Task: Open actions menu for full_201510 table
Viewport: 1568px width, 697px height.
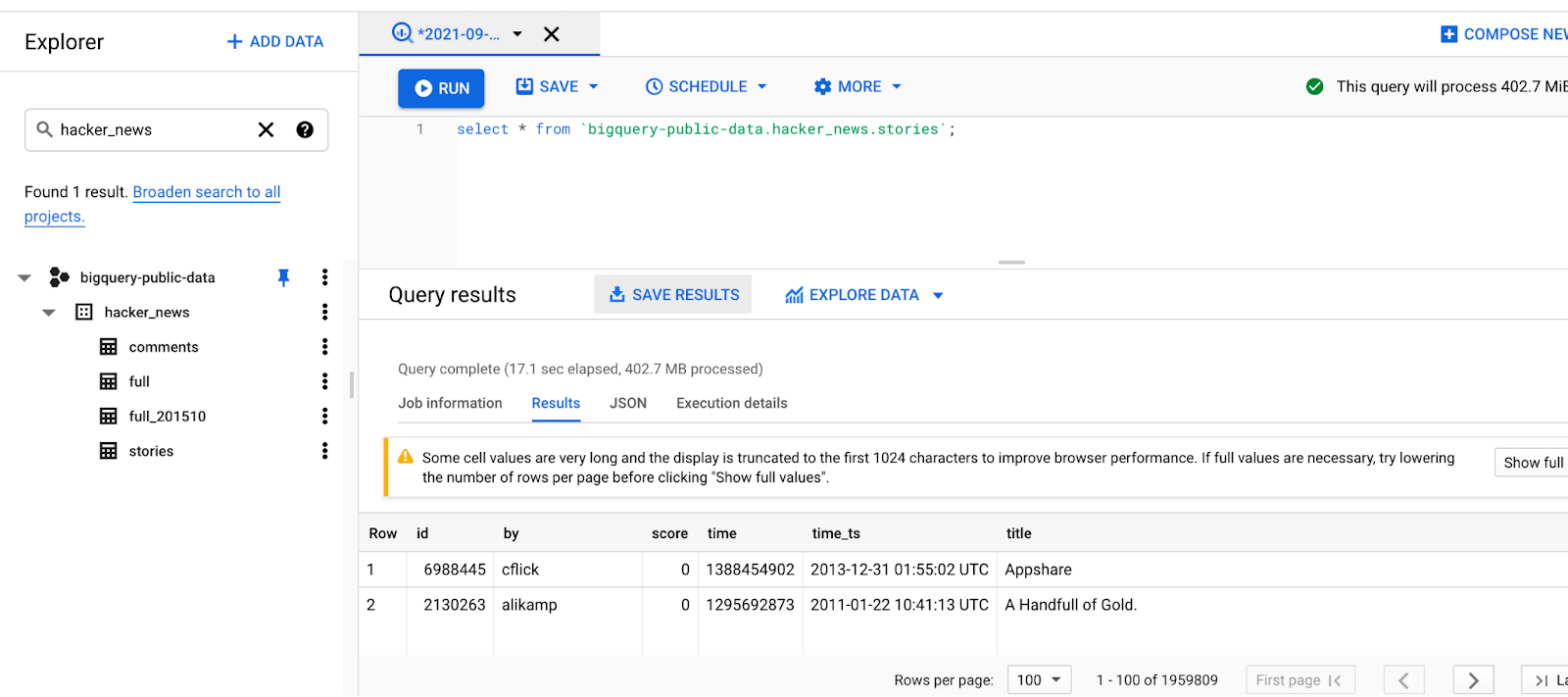Action: click(x=324, y=417)
